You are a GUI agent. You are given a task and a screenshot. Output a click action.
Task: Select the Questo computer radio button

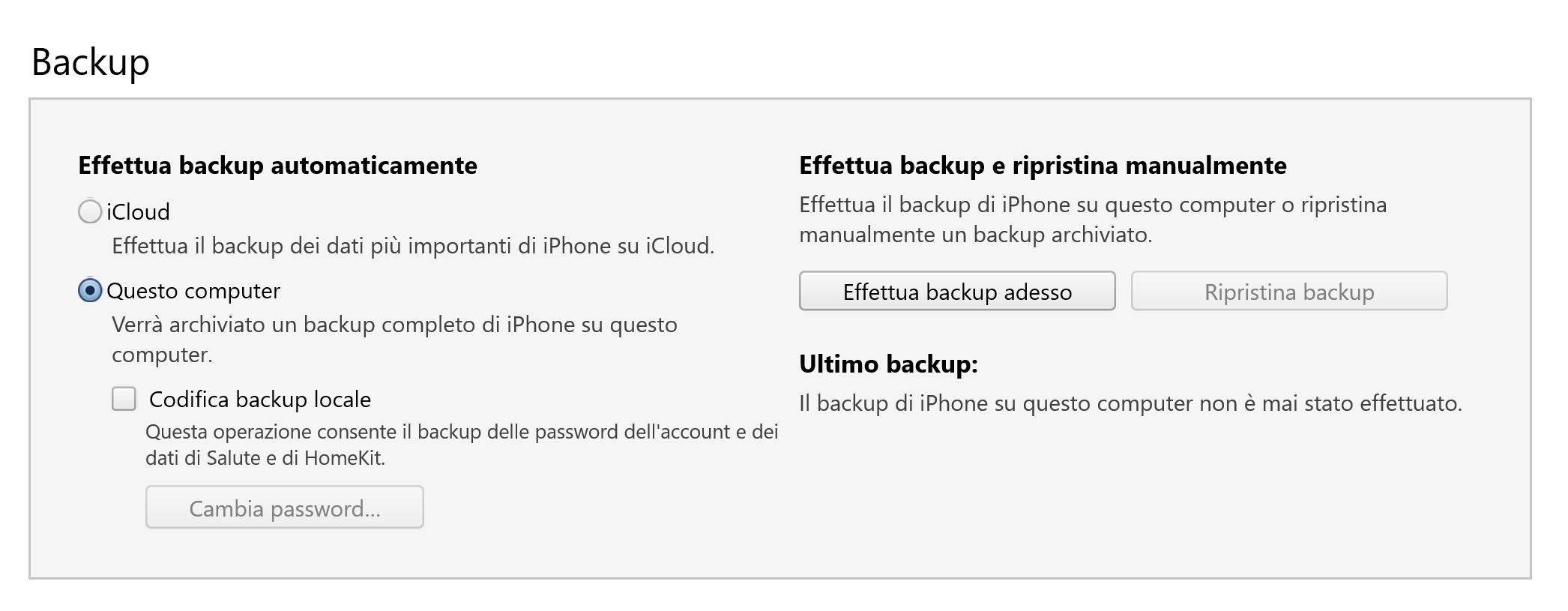(90, 291)
